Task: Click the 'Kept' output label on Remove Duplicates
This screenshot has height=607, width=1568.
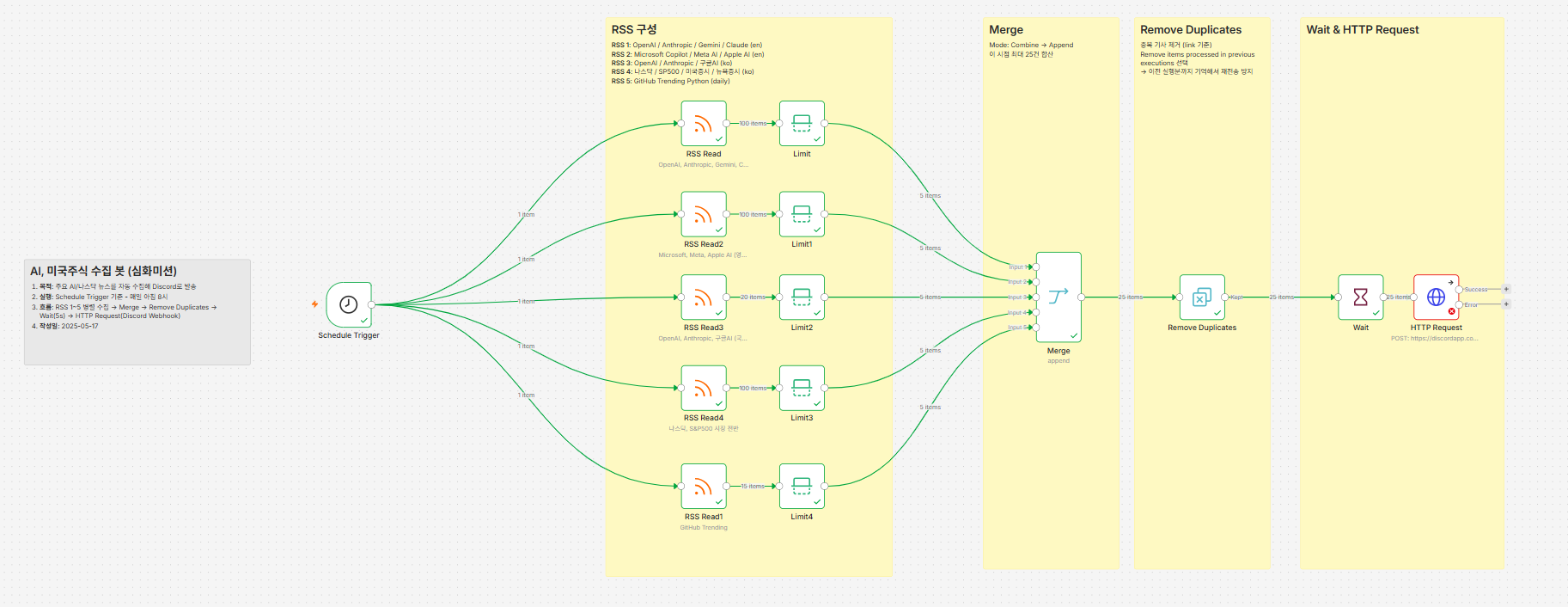Action: (1236, 297)
